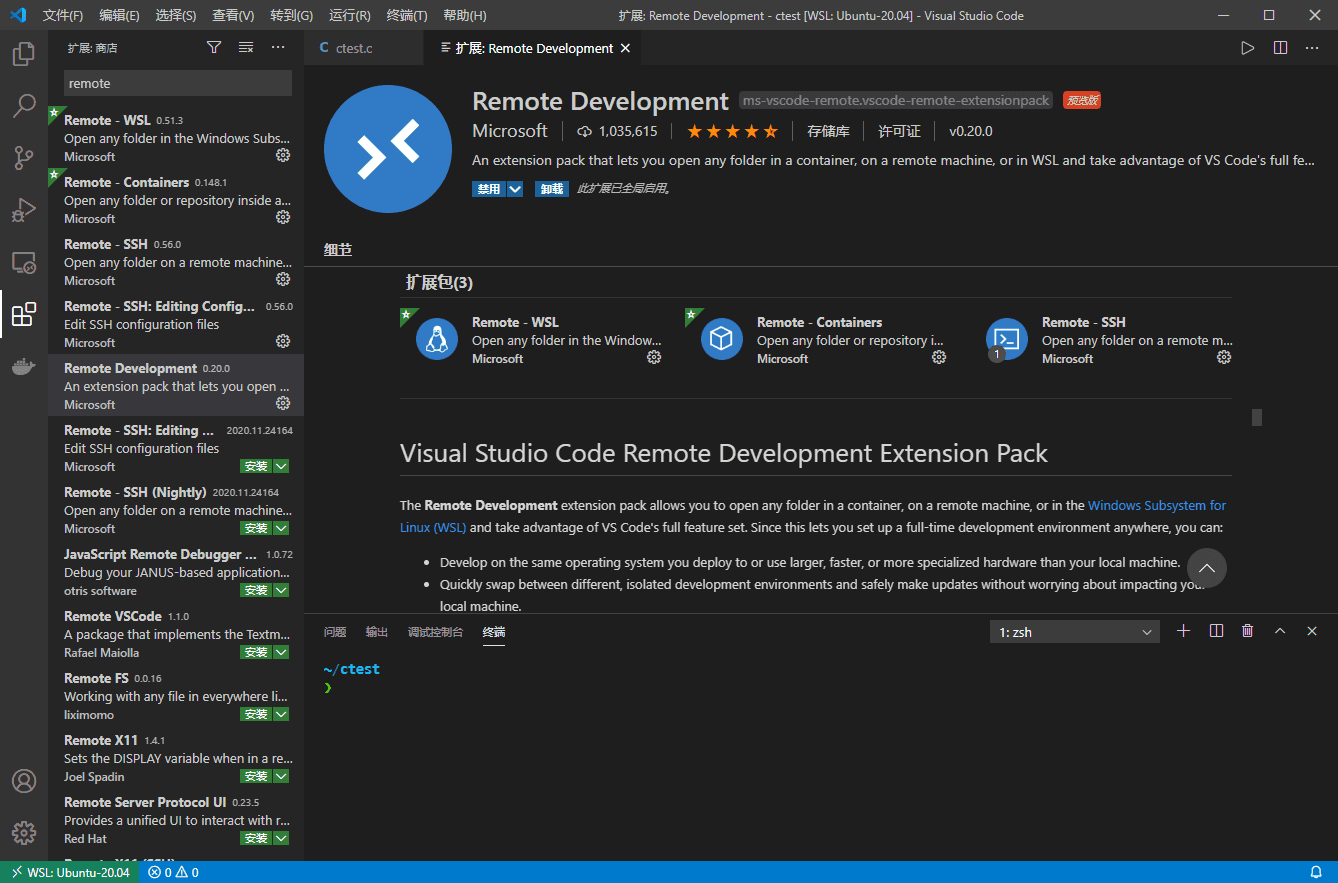Add a new terminal with plus icon
The width and height of the screenshot is (1338, 883).
click(1184, 631)
